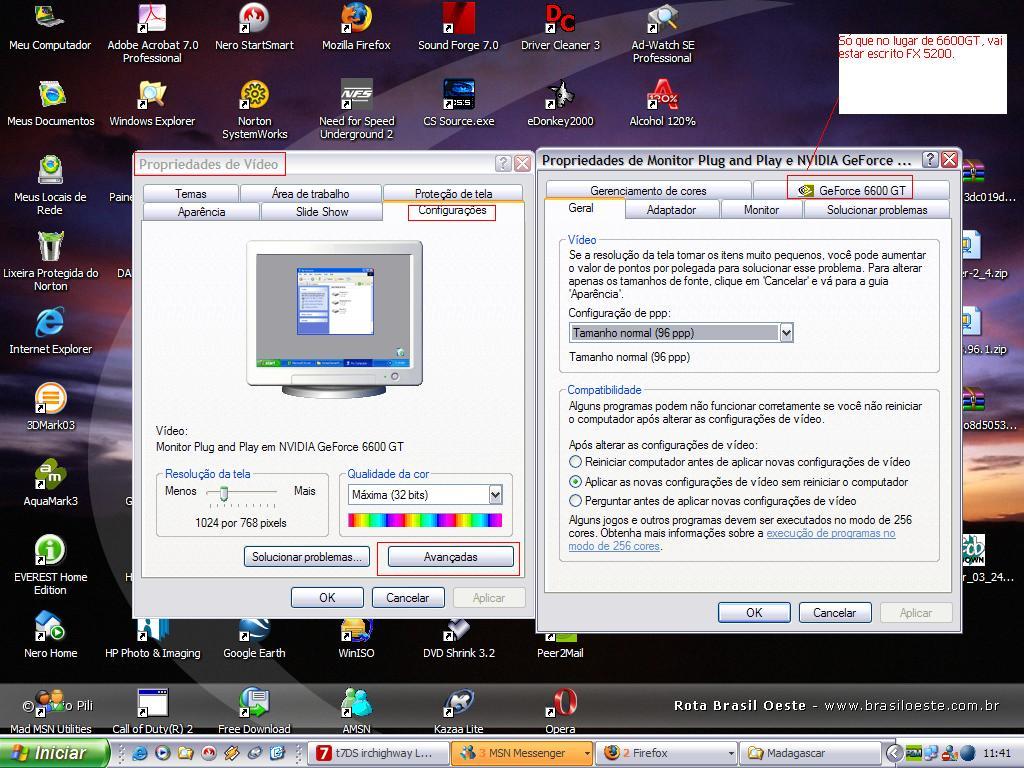Open the Gerenciamento de cores tab
1024x768 pixels.
coord(648,190)
